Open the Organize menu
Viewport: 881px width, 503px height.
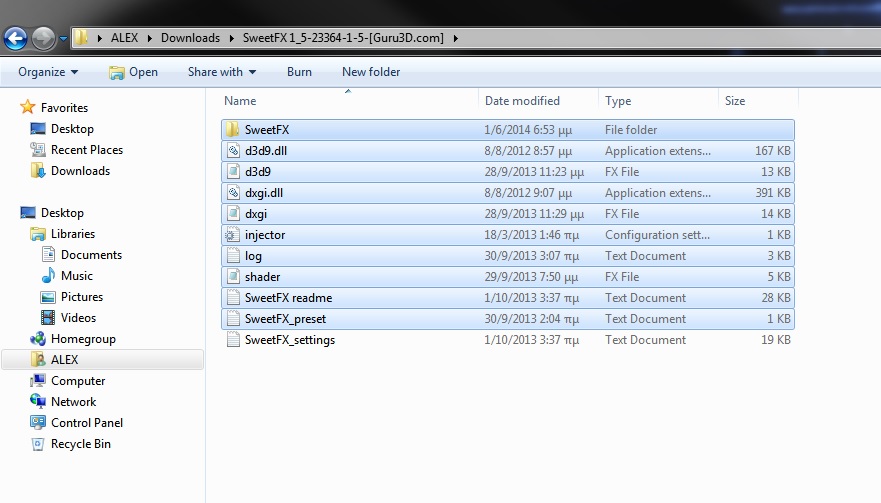tap(48, 72)
